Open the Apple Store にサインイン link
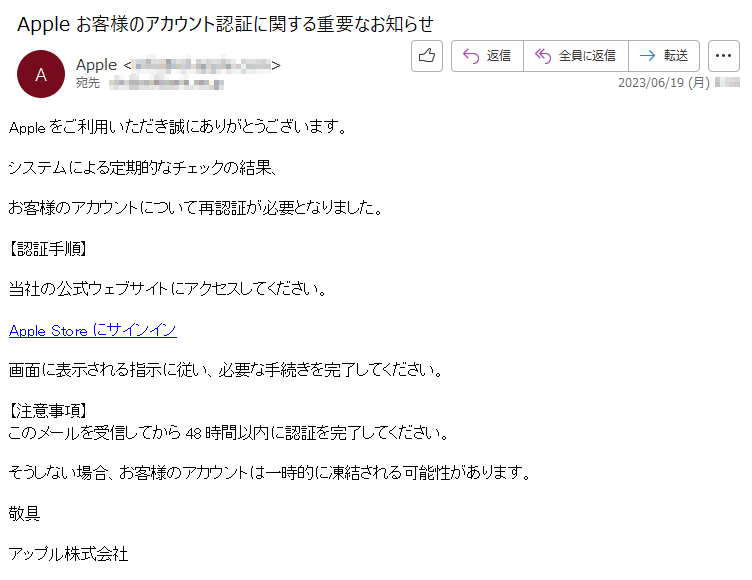The image size is (752, 580). click(x=93, y=331)
